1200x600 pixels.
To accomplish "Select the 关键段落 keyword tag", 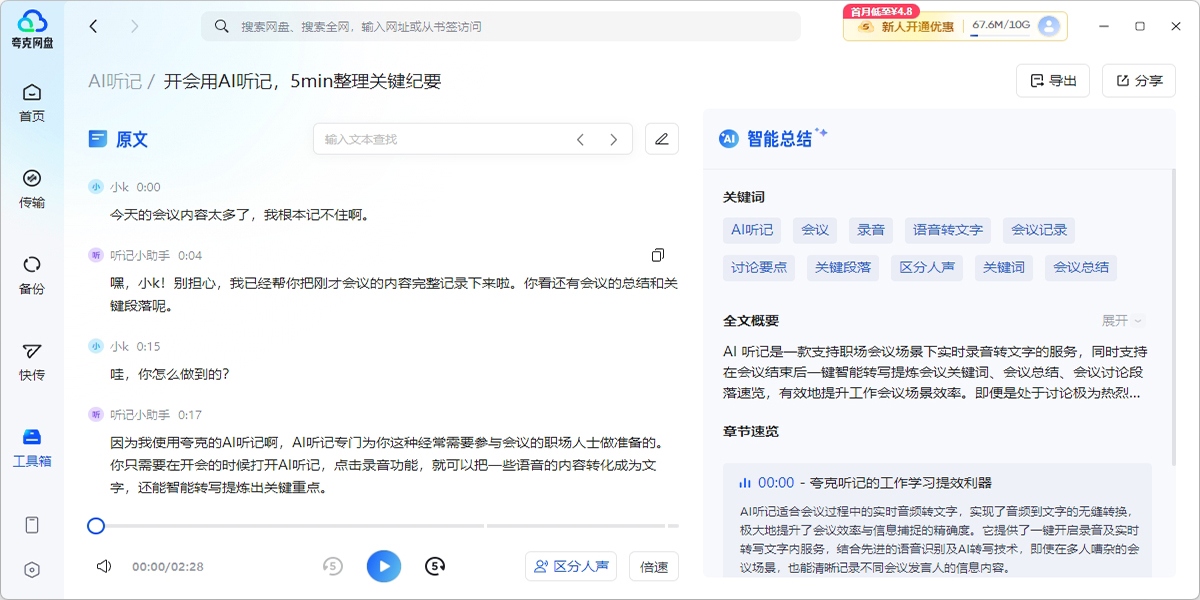I will pos(843,268).
